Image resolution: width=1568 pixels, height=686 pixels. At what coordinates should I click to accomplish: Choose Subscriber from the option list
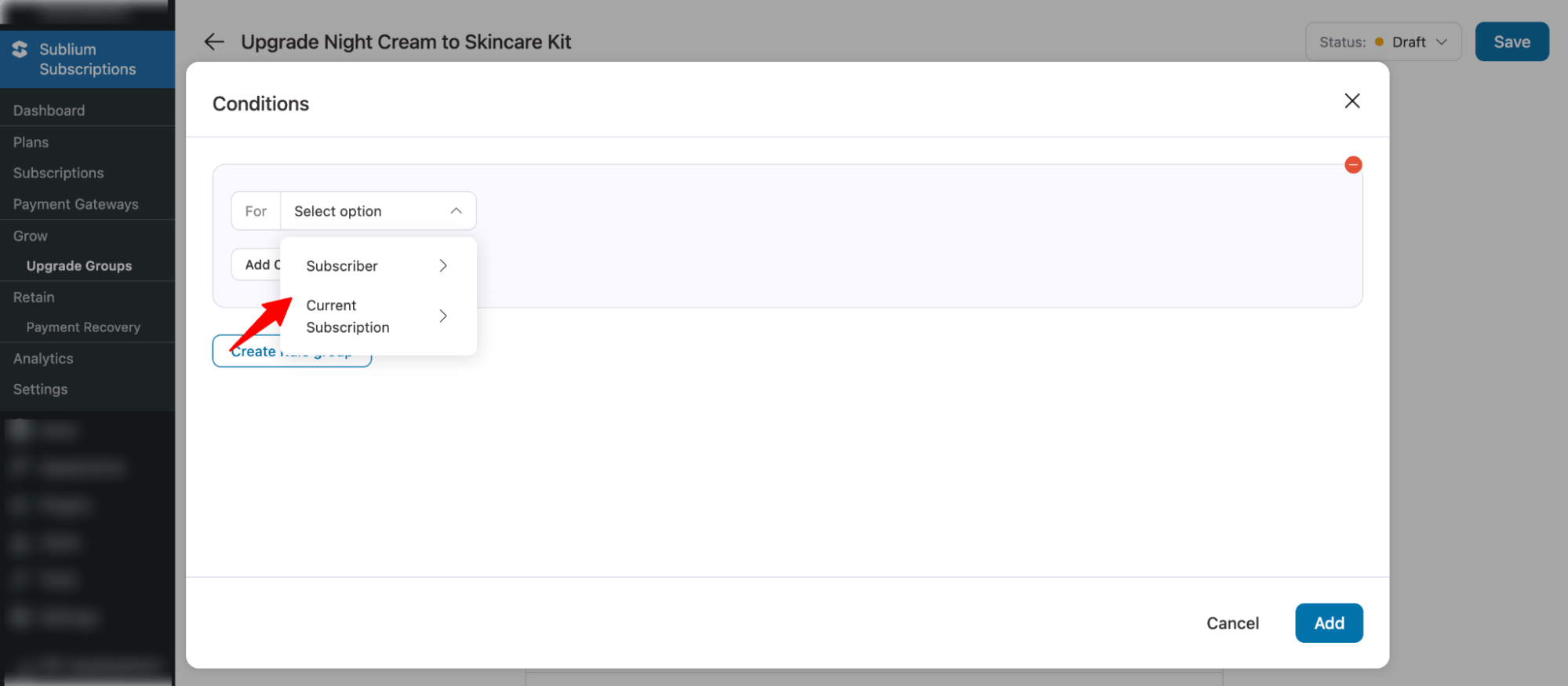pyautogui.click(x=343, y=266)
